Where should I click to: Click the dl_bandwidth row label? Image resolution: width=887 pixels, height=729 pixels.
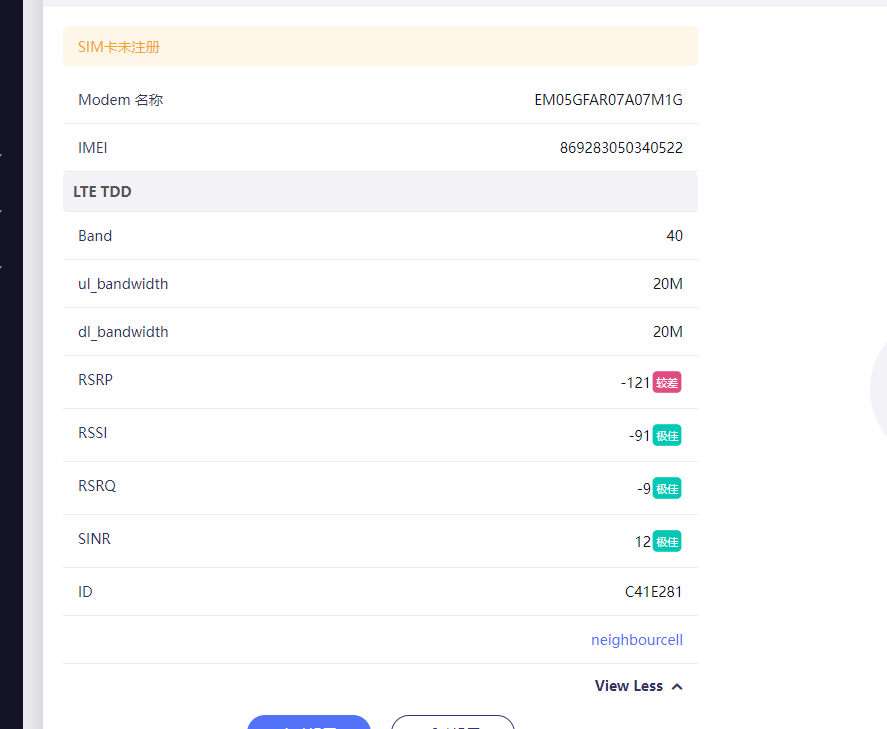[x=123, y=332]
